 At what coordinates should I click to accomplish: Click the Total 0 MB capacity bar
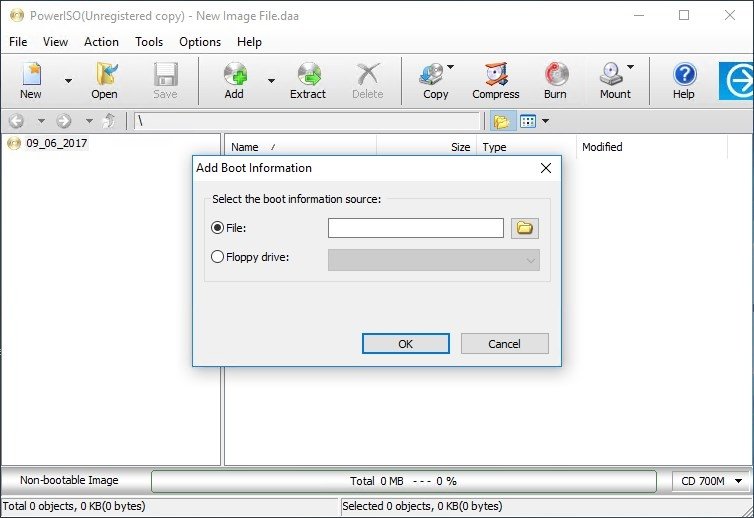coord(403,481)
